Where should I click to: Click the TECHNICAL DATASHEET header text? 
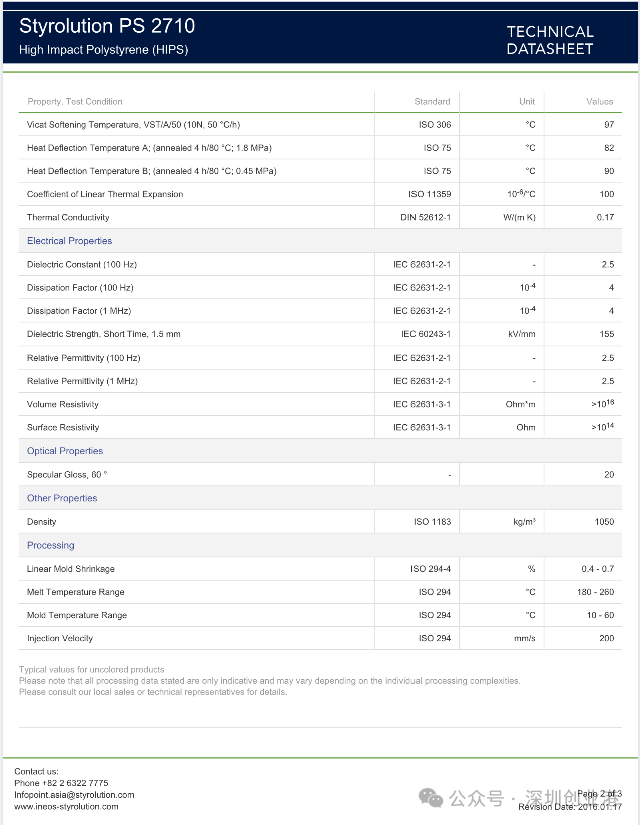pyautogui.click(x=549, y=40)
